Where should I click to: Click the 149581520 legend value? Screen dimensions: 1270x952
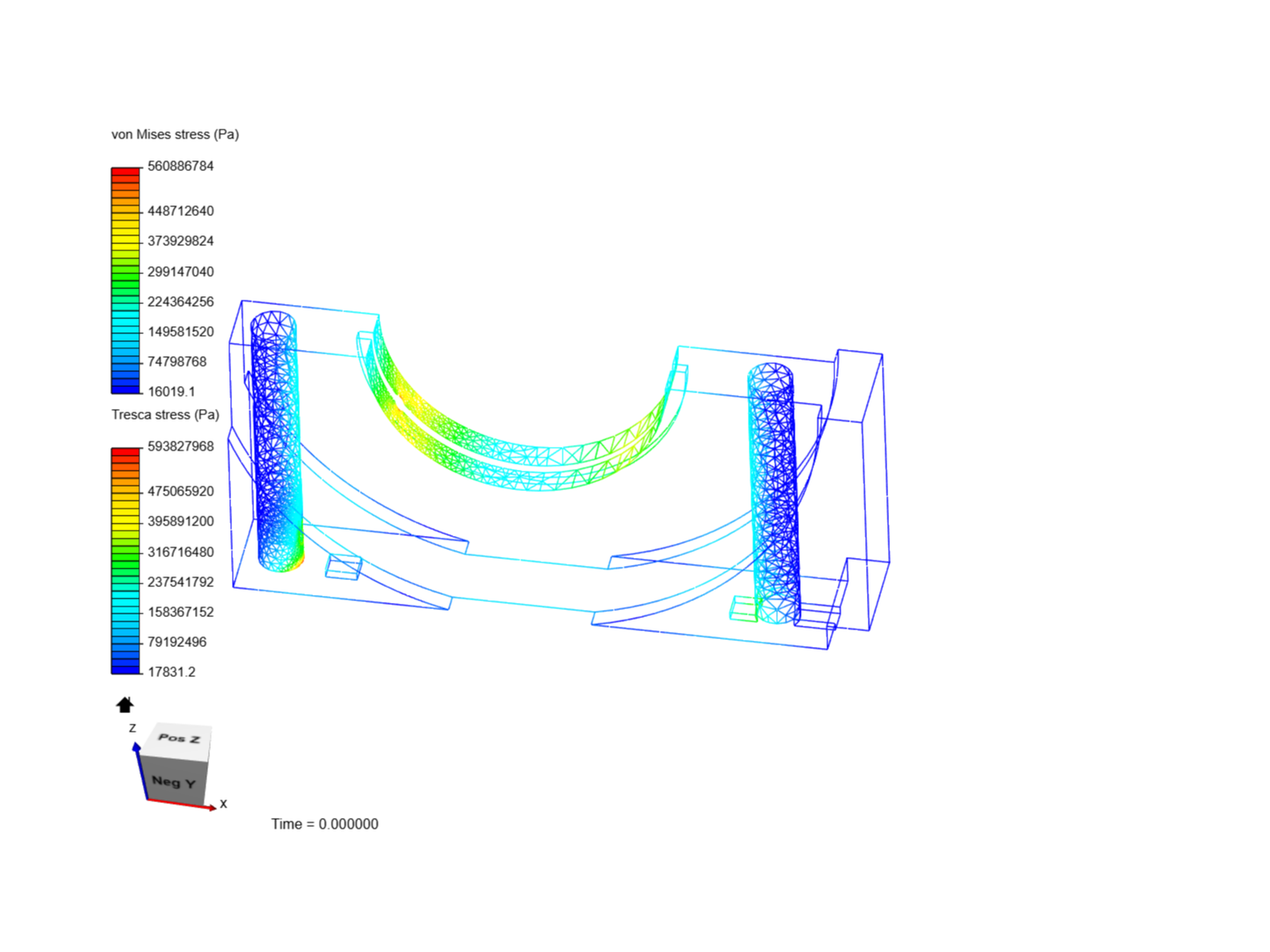[181, 331]
